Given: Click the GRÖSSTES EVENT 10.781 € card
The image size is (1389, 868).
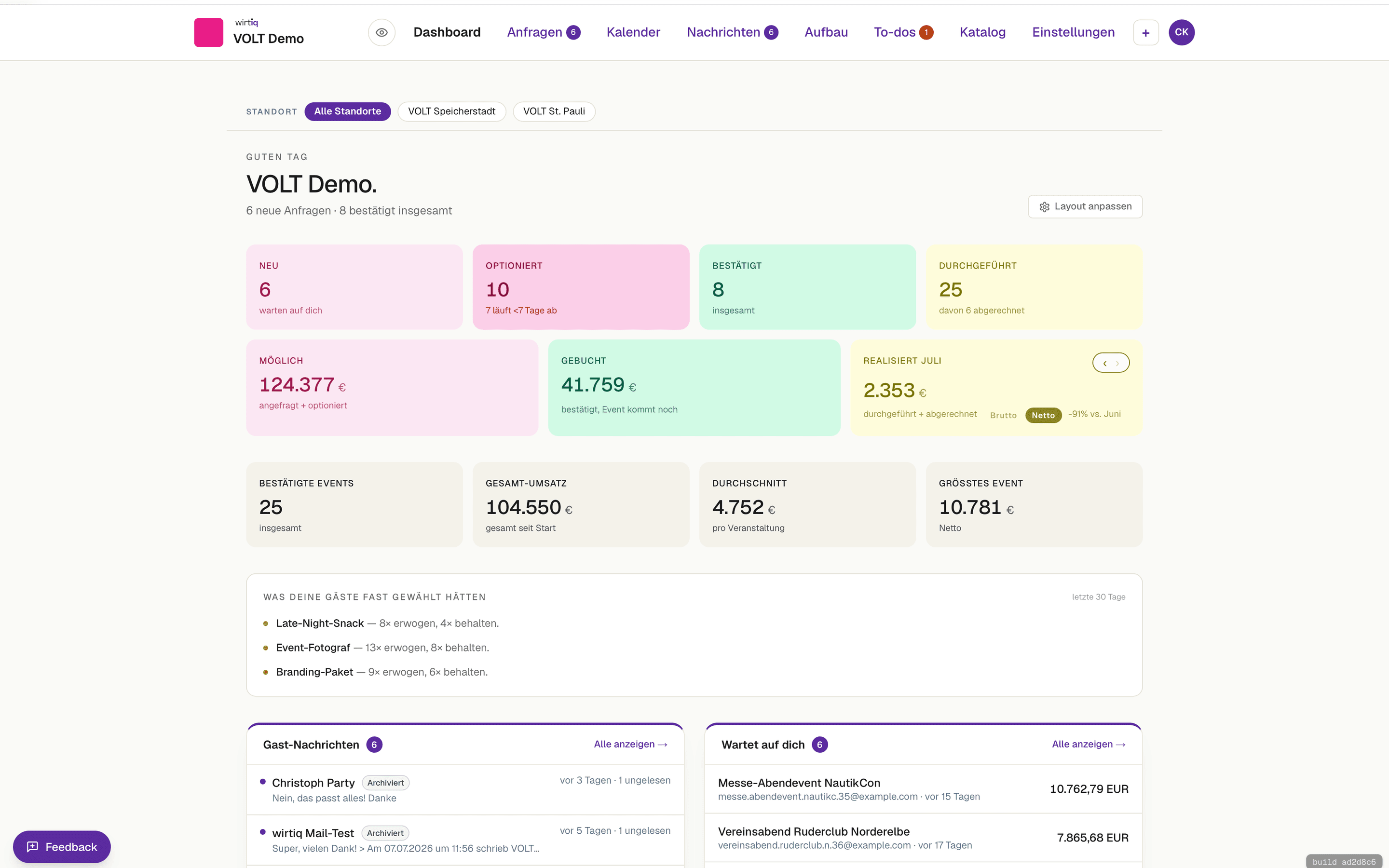Looking at the screenshot, I should [x=1034, y=504].
